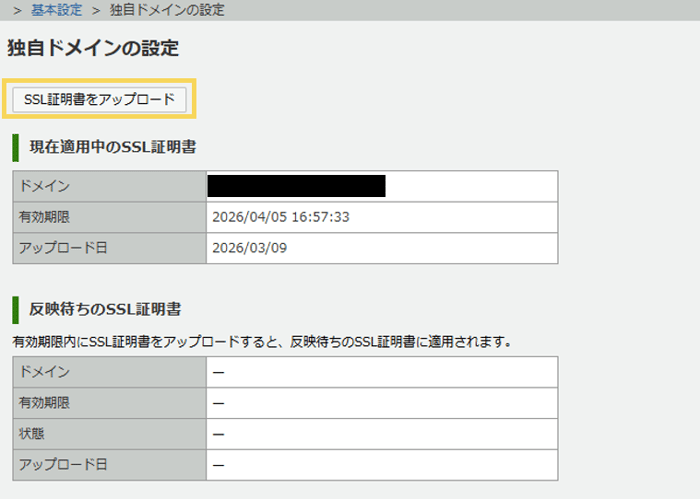Click the empty pending 有効期限 value cell
The width and height of the screenshot is (700, 499).
point(381,403)
